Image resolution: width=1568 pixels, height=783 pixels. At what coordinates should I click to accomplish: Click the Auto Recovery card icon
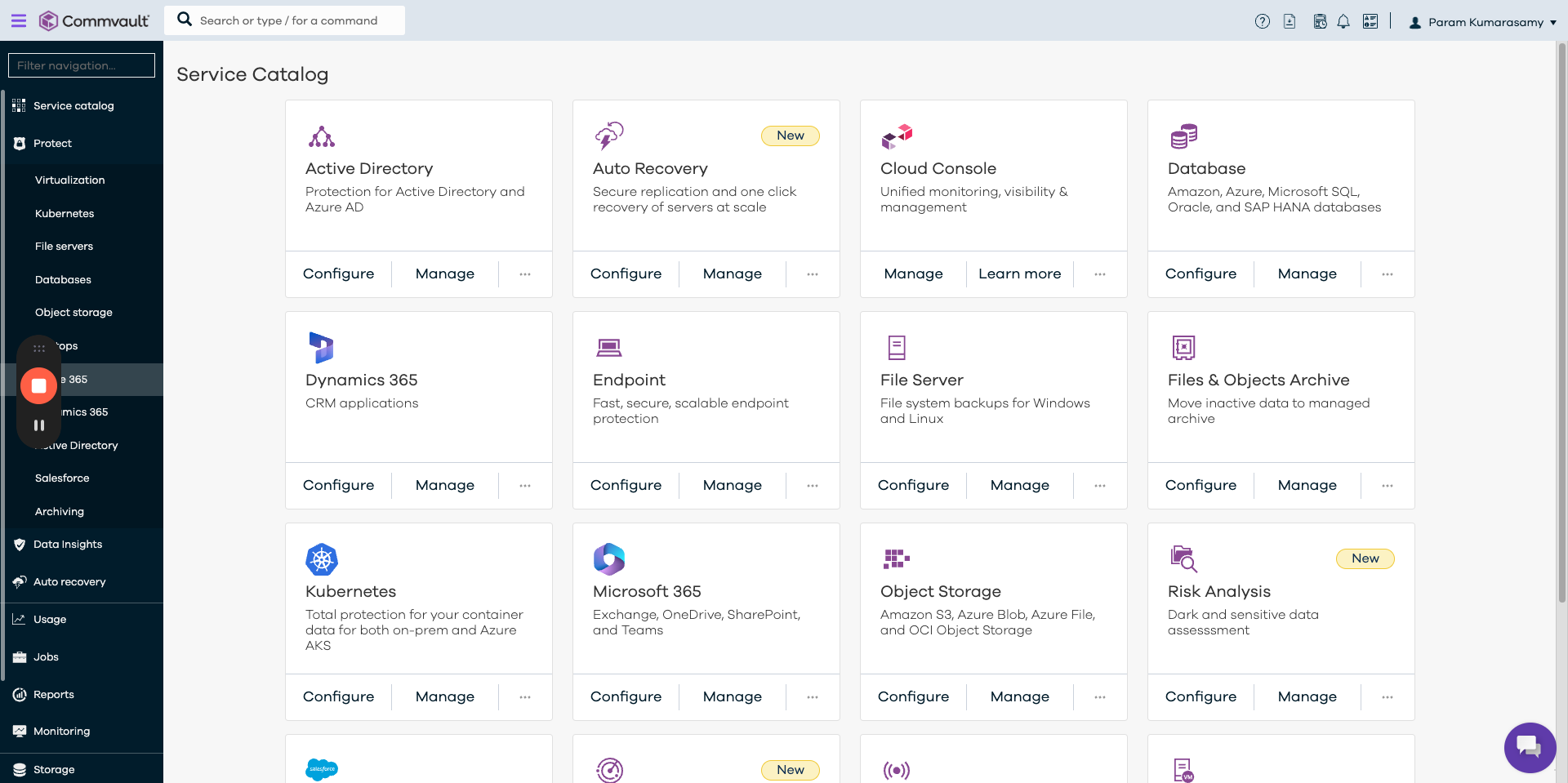pos(609,136)
